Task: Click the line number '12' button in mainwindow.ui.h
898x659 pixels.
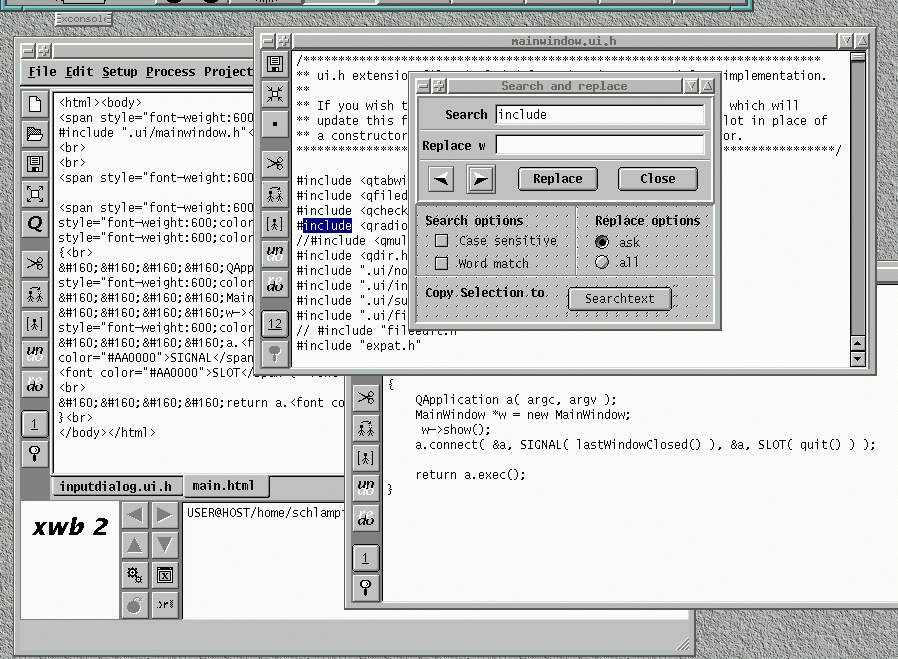Action: pos(275,324)
